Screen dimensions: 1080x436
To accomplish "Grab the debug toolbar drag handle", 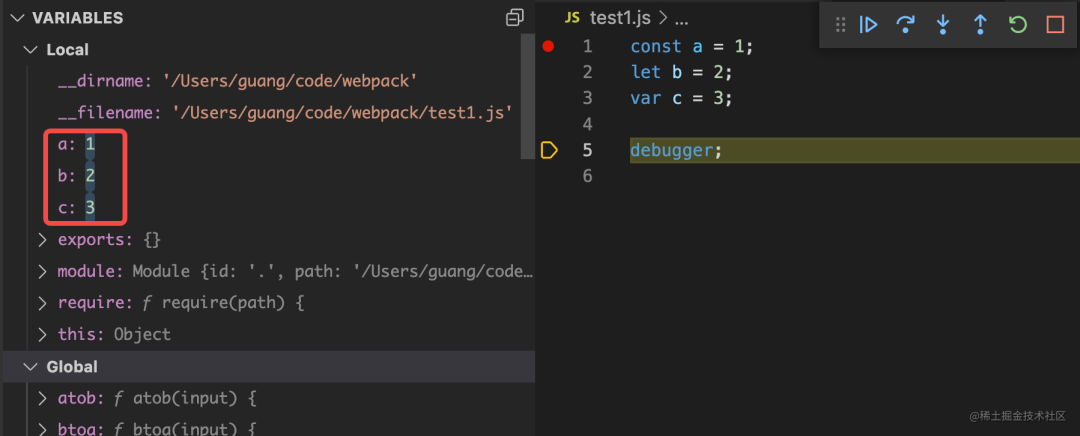I will click(840, 25).
